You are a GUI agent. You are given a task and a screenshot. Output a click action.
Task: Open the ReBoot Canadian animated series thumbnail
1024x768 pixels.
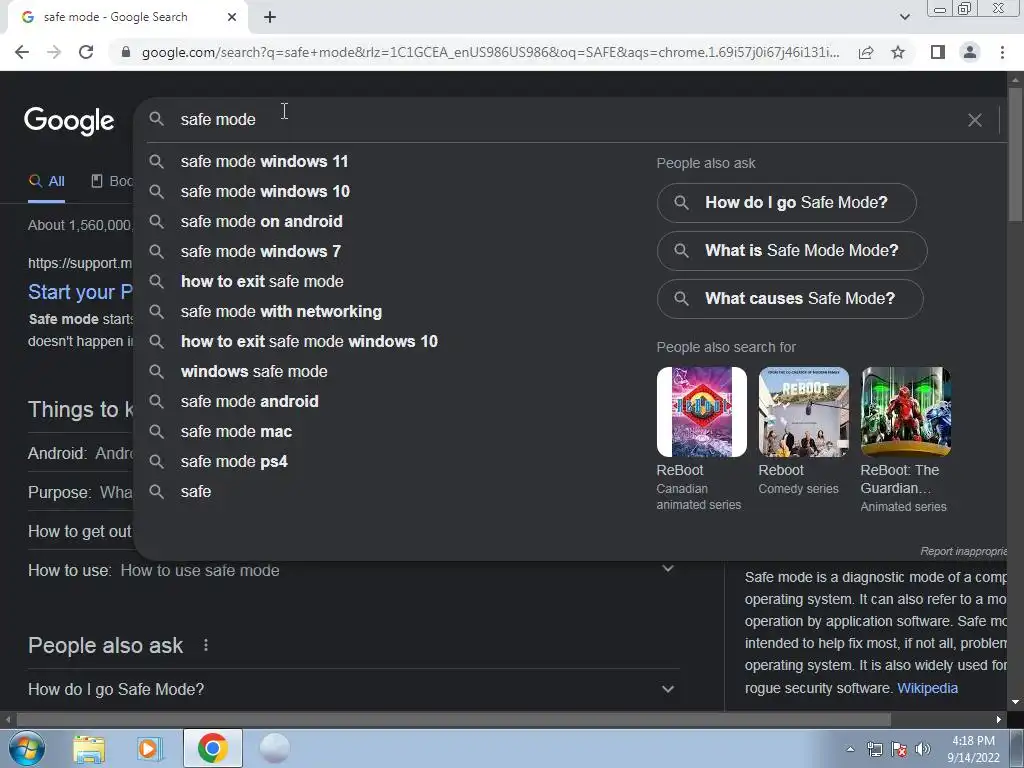[702, 412]
